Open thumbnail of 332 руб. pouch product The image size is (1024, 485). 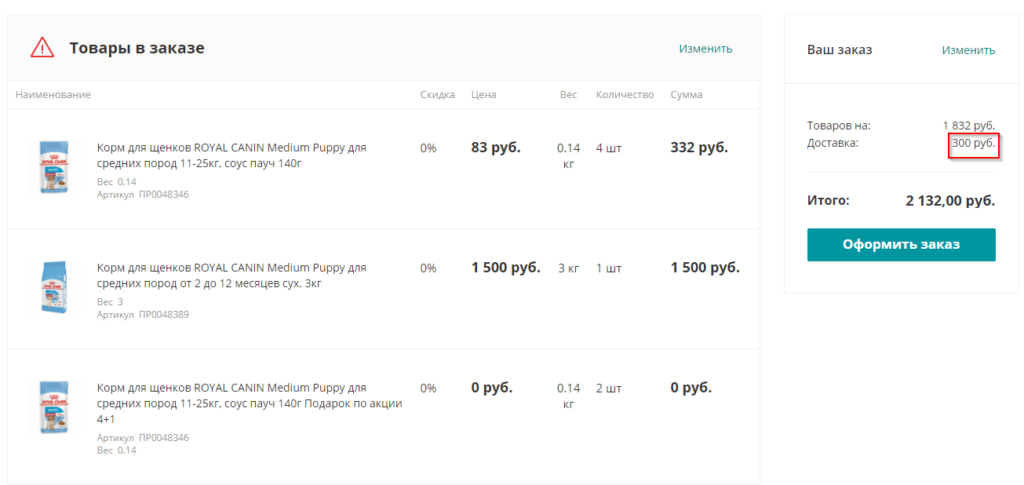coord(53,166)
